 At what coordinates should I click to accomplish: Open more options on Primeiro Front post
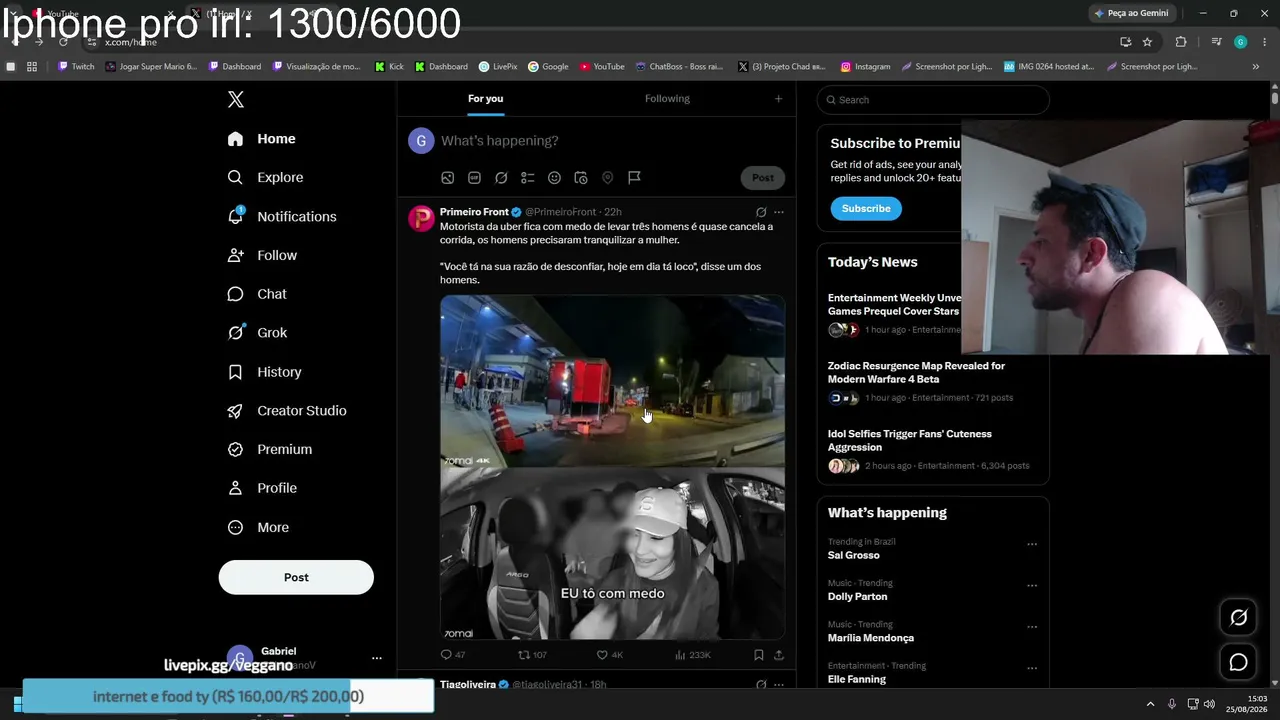(779, 212)
